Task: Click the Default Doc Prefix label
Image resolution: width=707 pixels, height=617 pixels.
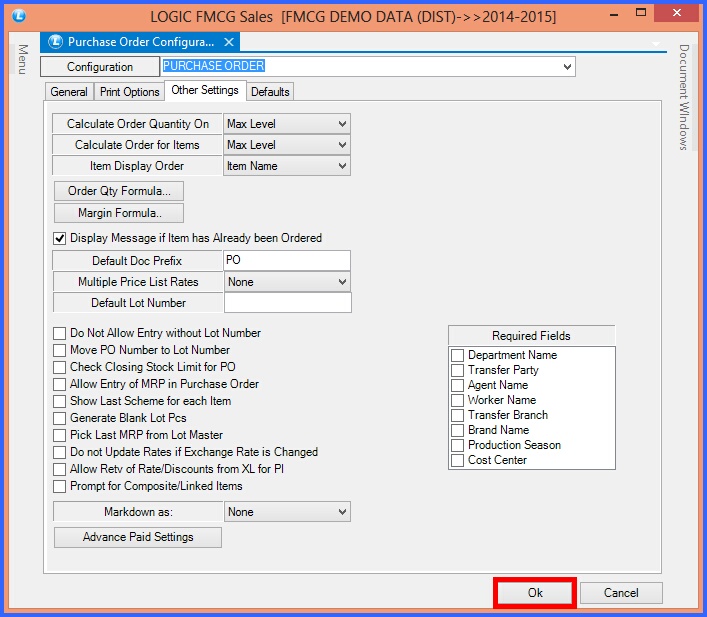Action: pyautogui.click(x=137, y=261)
